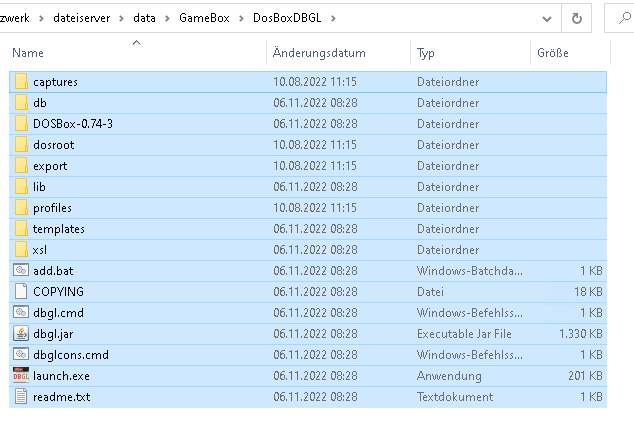Viewport: 634px width, 421px height.
Task: Click the launch.exe DBGL application icon
Action: [21, 376]
